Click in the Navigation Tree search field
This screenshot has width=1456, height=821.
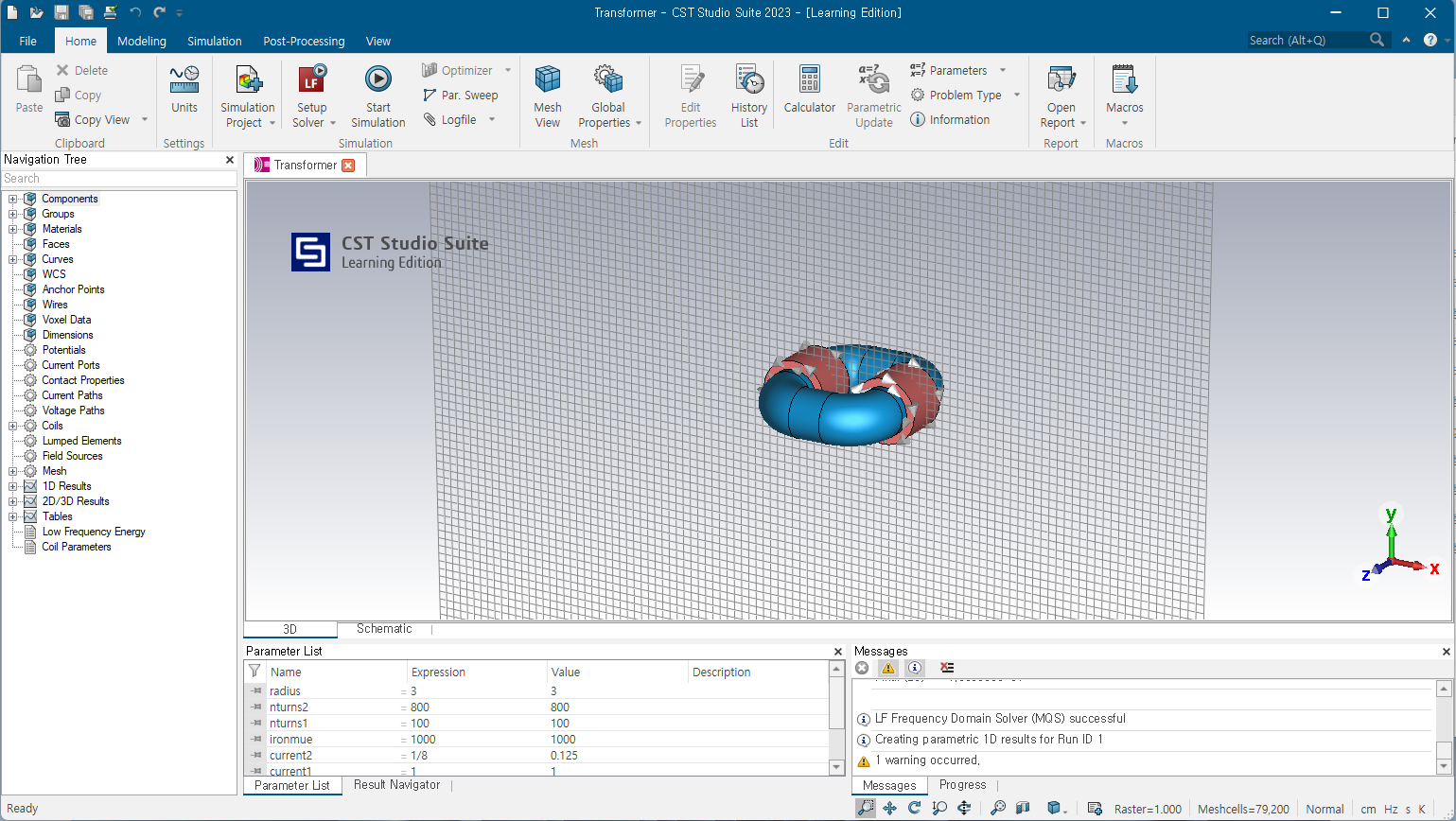pos(119,179)
